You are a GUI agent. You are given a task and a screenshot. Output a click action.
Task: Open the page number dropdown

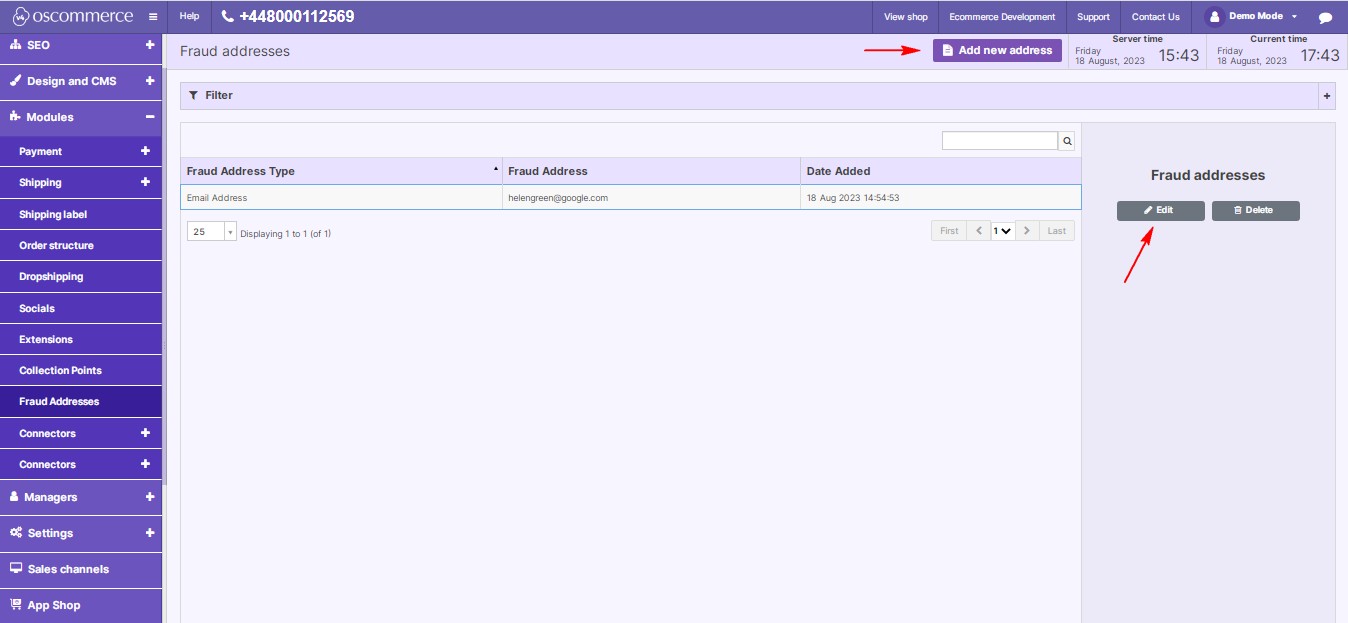(1002, 231)
